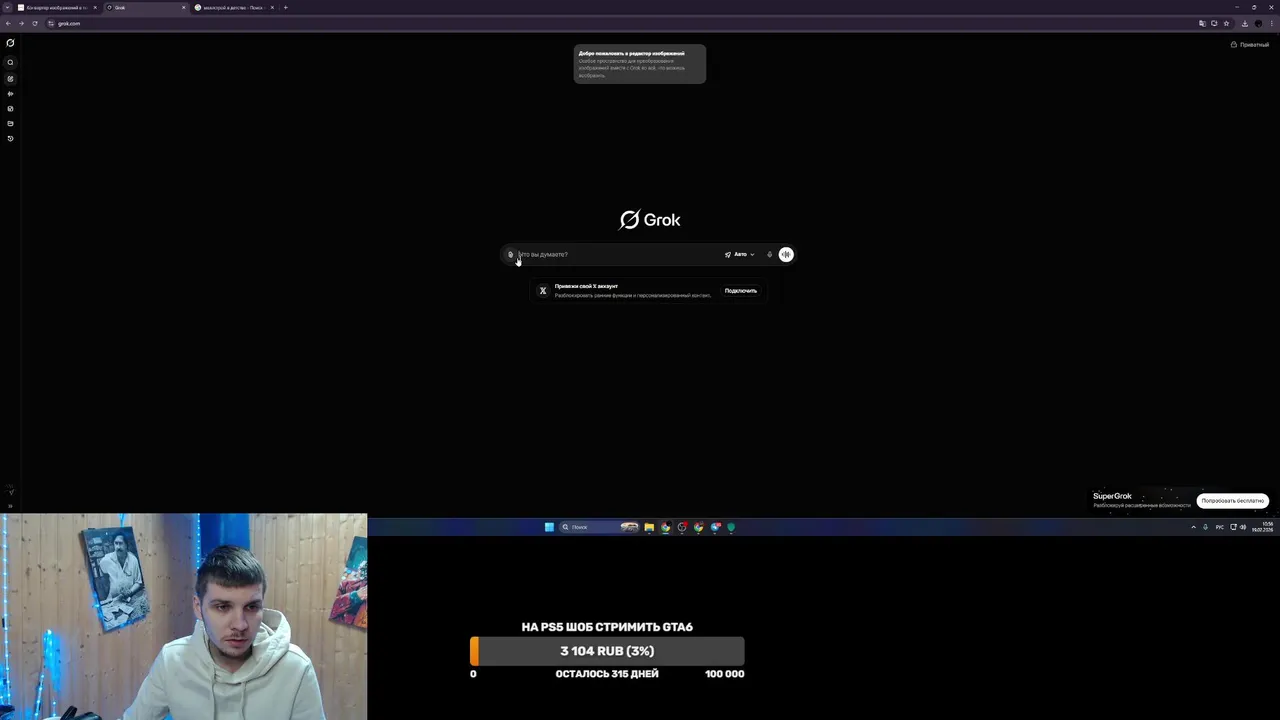1280x720 pixels.
Task: Click the РУС language indicator in taskbar
Action: pyautogui.click(x=1219, y=527)
